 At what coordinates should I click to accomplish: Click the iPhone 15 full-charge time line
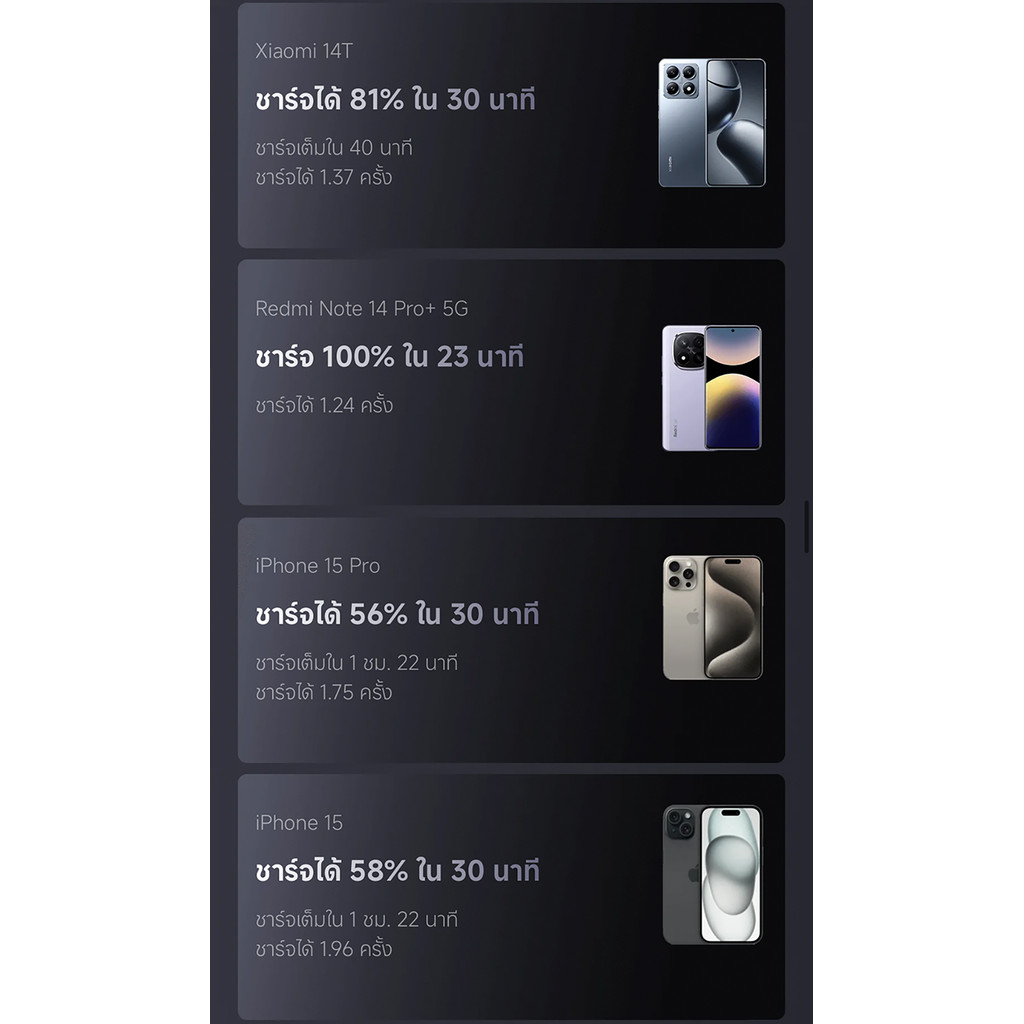click(x=357, y=920)
